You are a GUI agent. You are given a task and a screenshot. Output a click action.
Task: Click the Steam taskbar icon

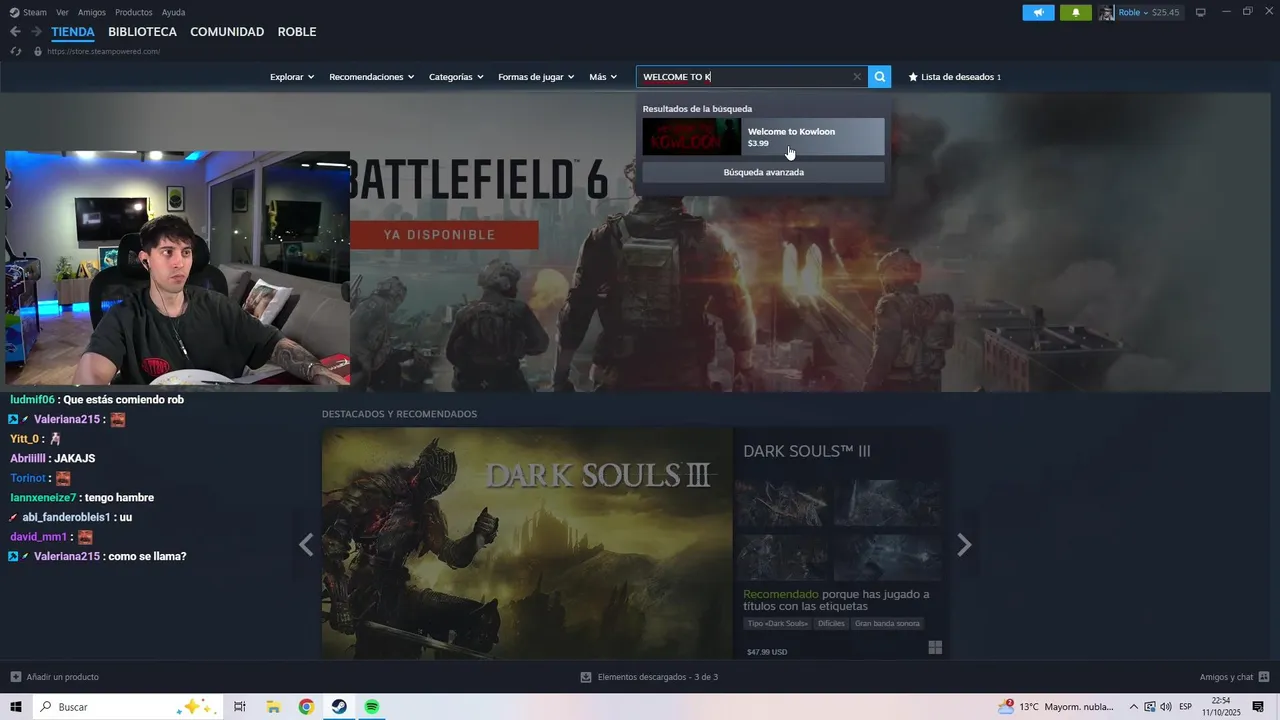(x=339, y=707)
